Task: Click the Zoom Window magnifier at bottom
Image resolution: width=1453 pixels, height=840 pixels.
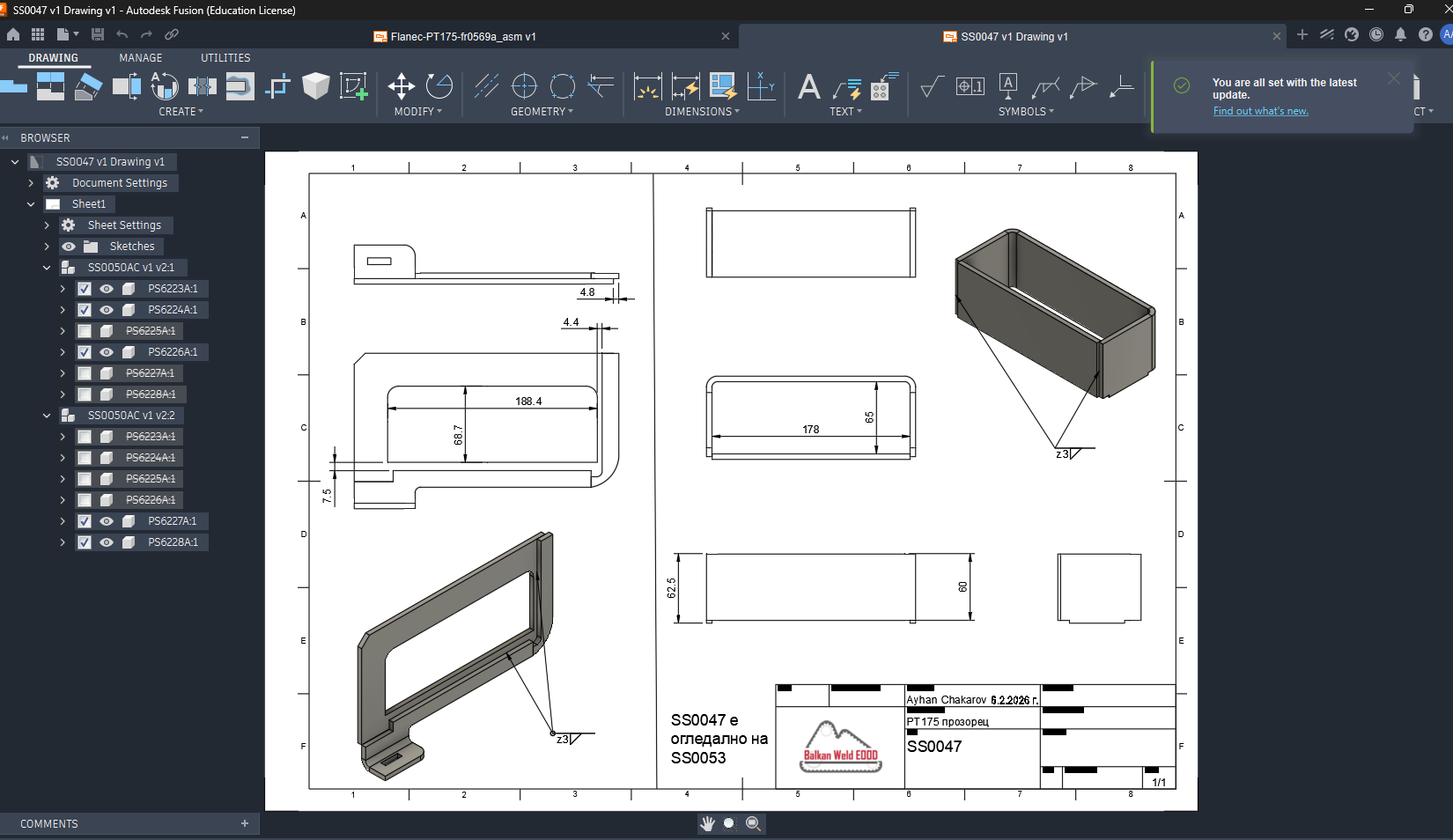Action: (753, 823)
